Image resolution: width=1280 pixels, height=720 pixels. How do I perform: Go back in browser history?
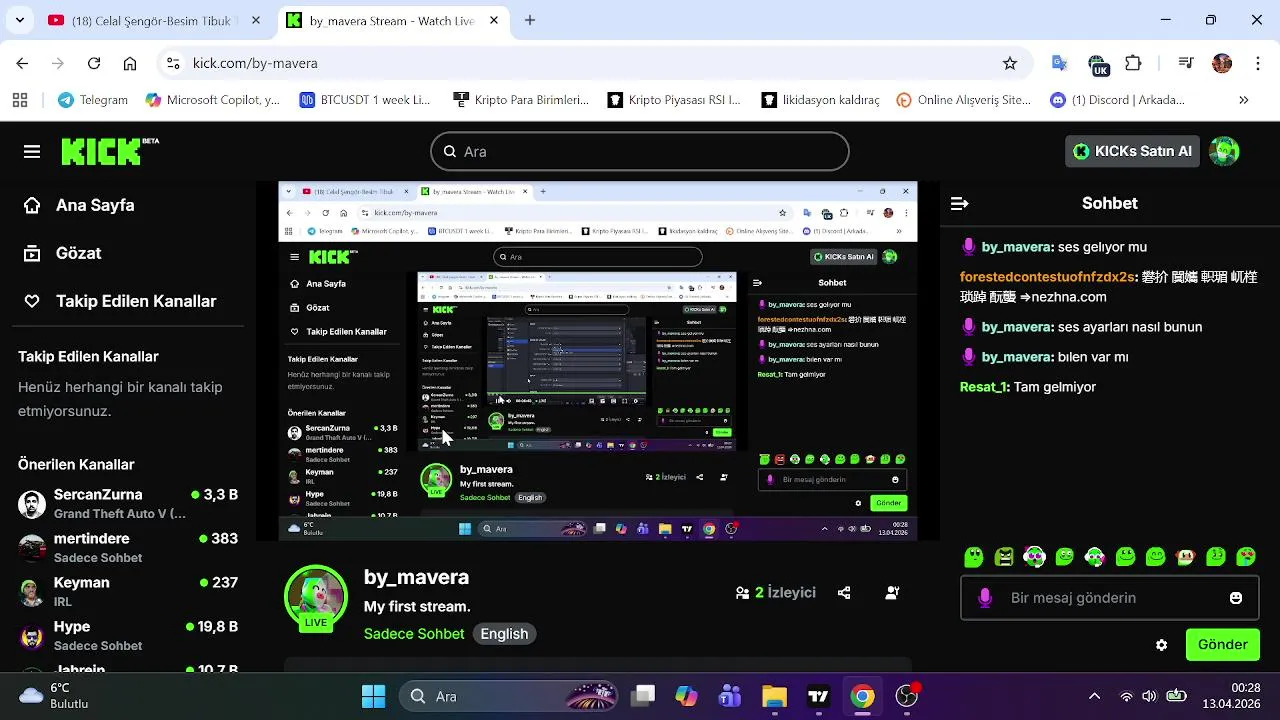22,63
